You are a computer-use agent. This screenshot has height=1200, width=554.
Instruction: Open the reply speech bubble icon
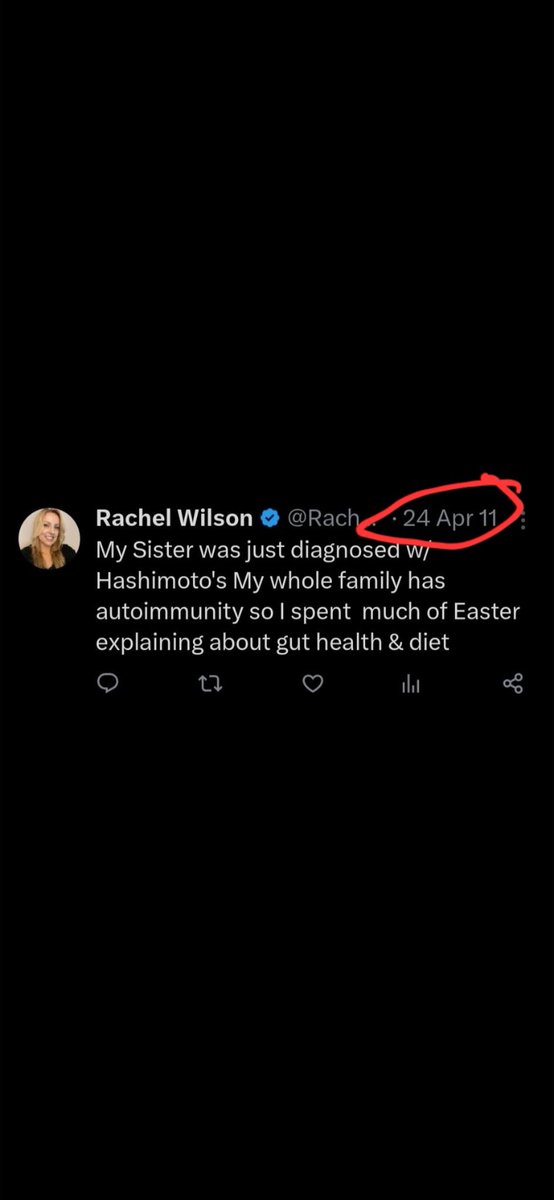[x=109, y=684]
